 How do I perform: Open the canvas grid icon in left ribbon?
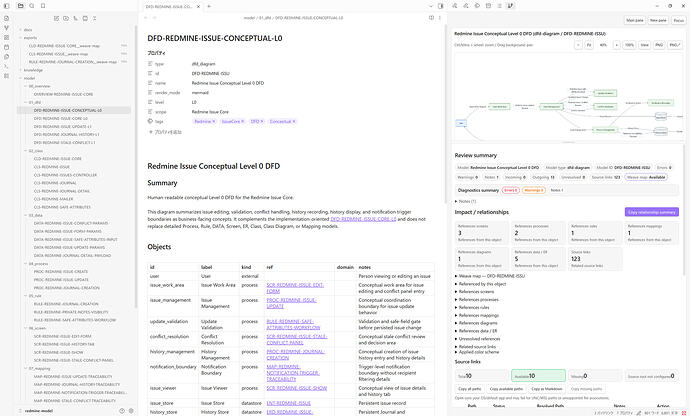click(6, 37)
